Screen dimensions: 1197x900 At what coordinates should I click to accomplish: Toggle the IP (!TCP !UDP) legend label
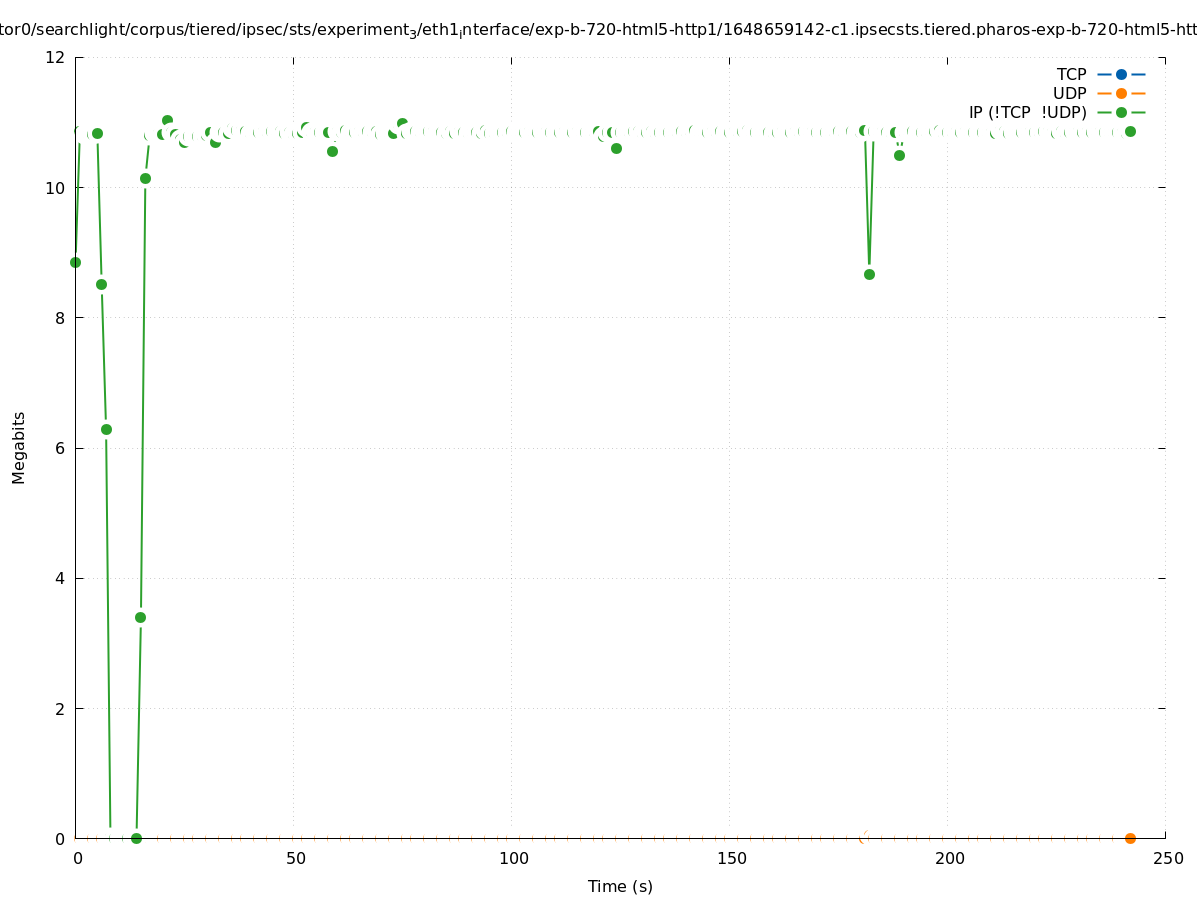pyautogui.click(x=1027, y=112)
